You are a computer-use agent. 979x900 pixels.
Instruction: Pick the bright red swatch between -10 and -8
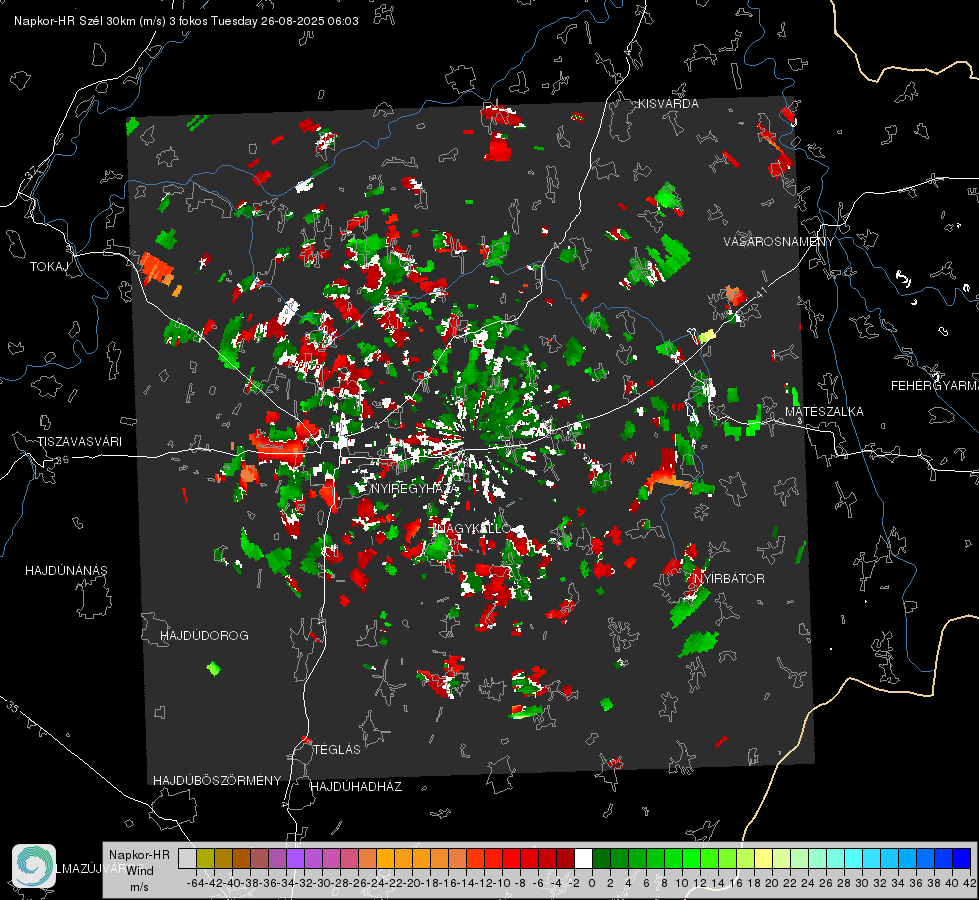coord(511,859)
